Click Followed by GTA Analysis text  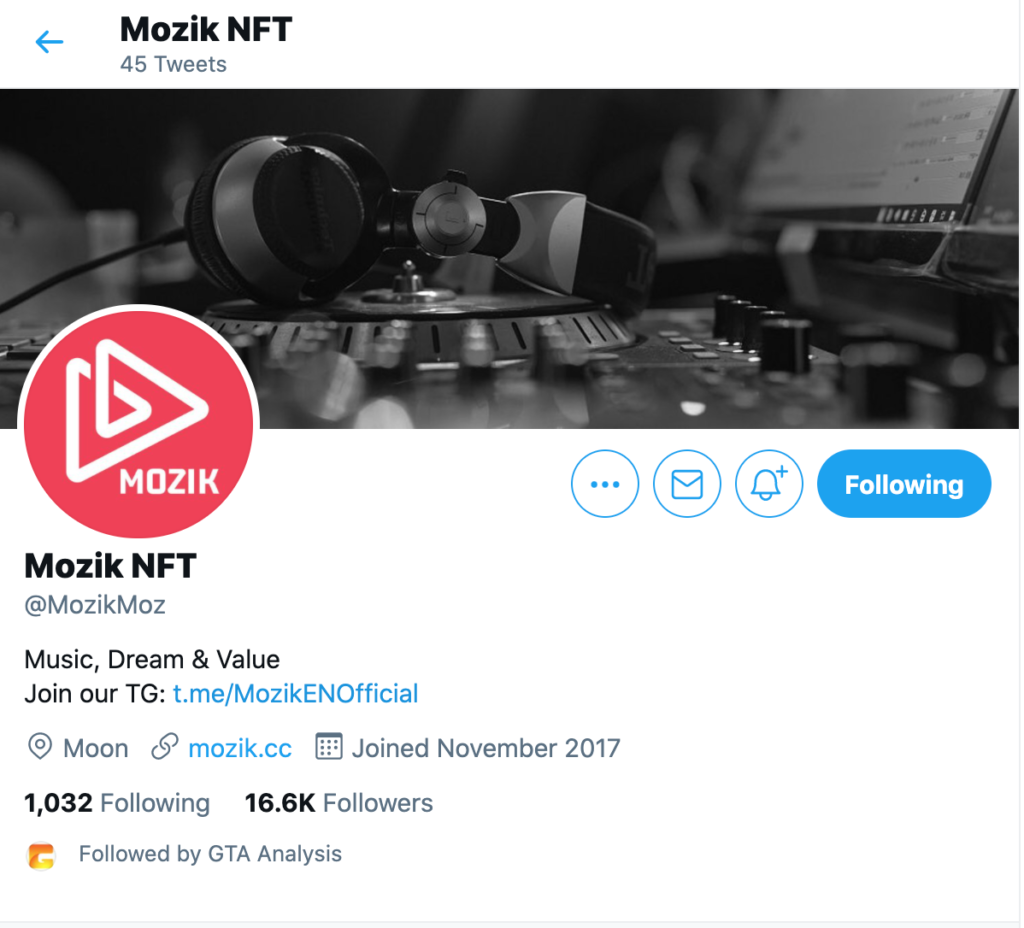point(210,854)
